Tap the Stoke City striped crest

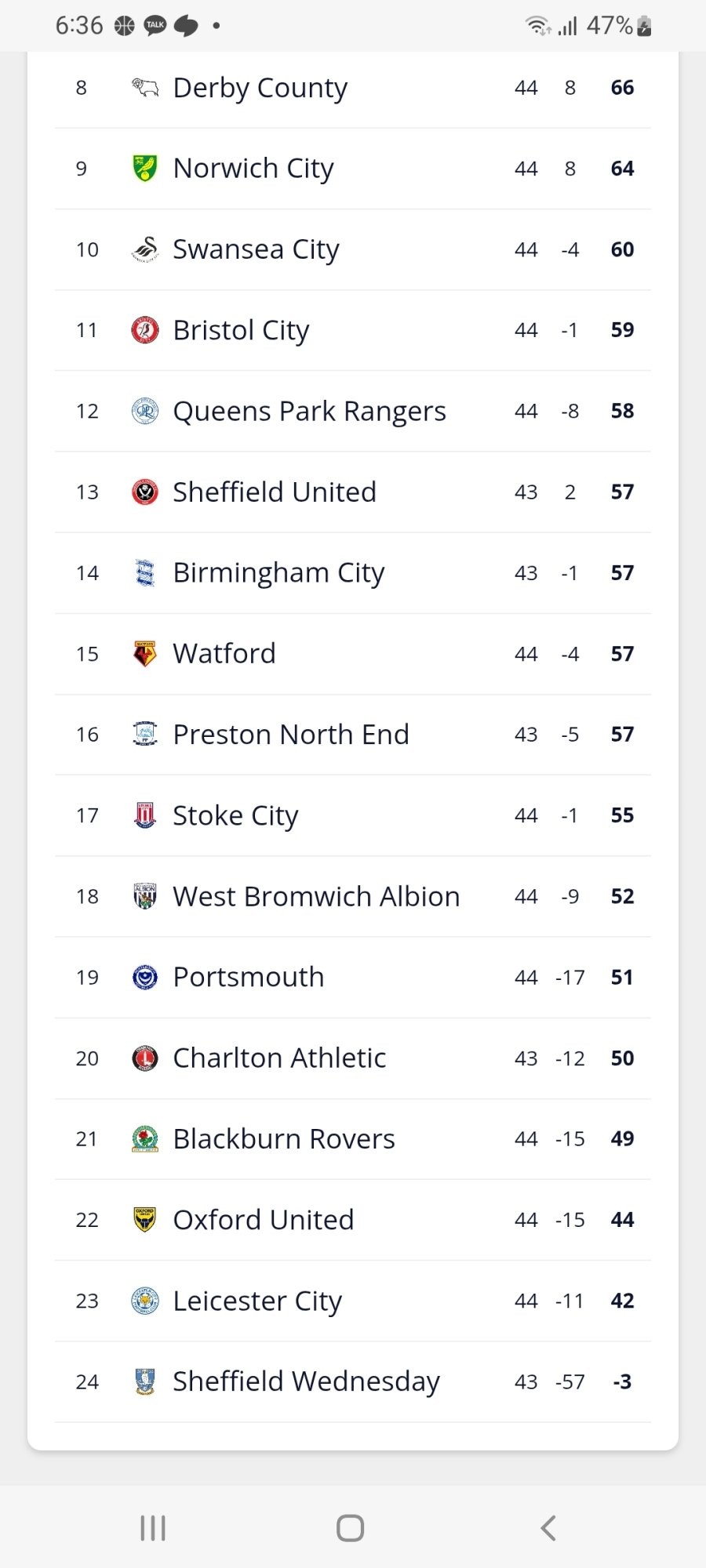coord(145,815)
